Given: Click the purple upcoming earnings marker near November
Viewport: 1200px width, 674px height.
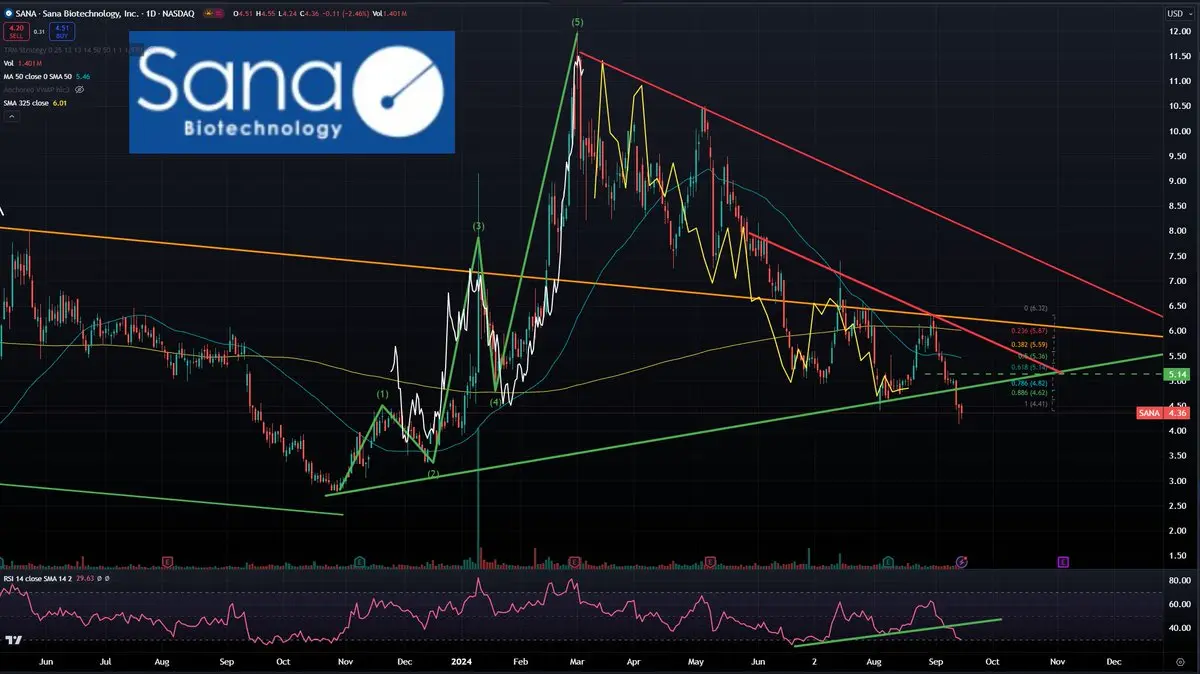Looking at the screenshot, I should point(1064,562).
